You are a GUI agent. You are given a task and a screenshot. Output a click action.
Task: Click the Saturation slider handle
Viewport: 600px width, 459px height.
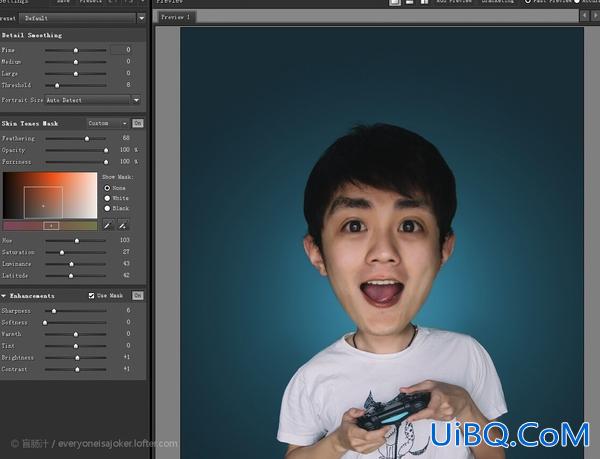(x=62, y=252)
